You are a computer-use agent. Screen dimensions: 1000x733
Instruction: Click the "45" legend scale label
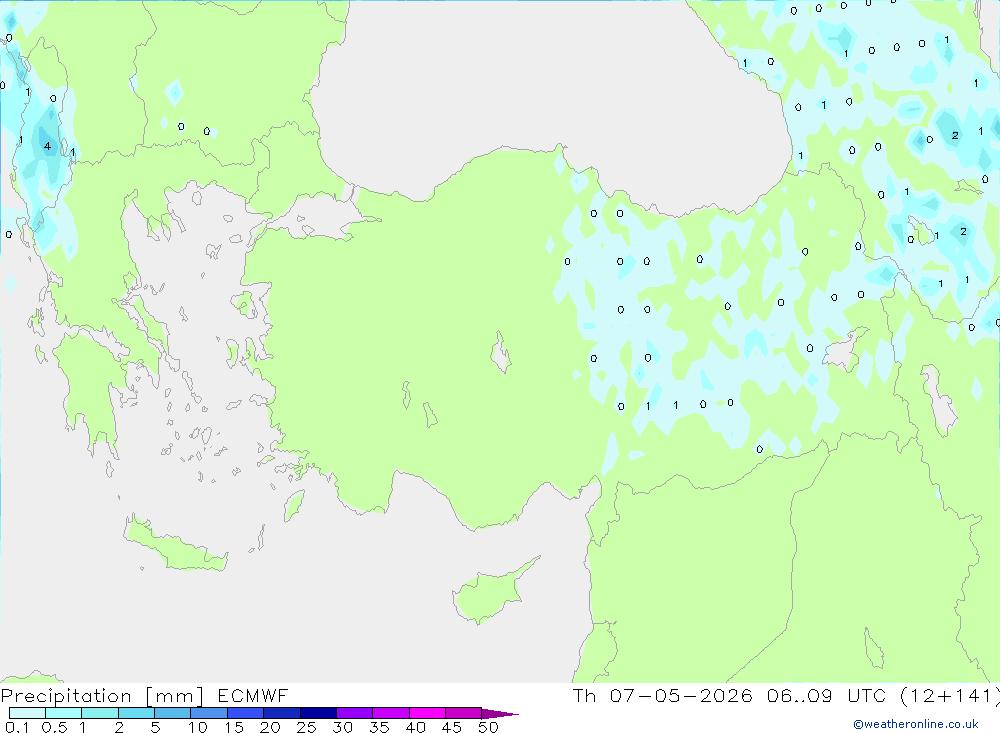pyautogui.click(x=452, y=727)
